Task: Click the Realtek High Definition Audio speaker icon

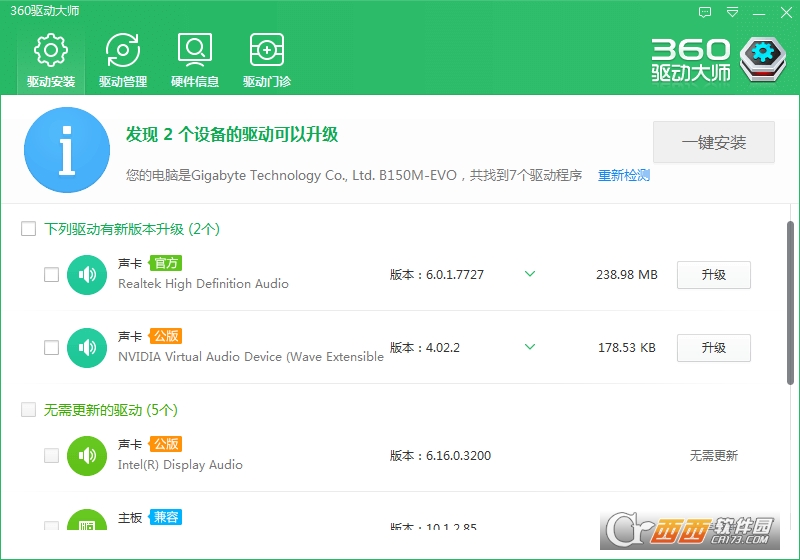Action: point(87,275)
